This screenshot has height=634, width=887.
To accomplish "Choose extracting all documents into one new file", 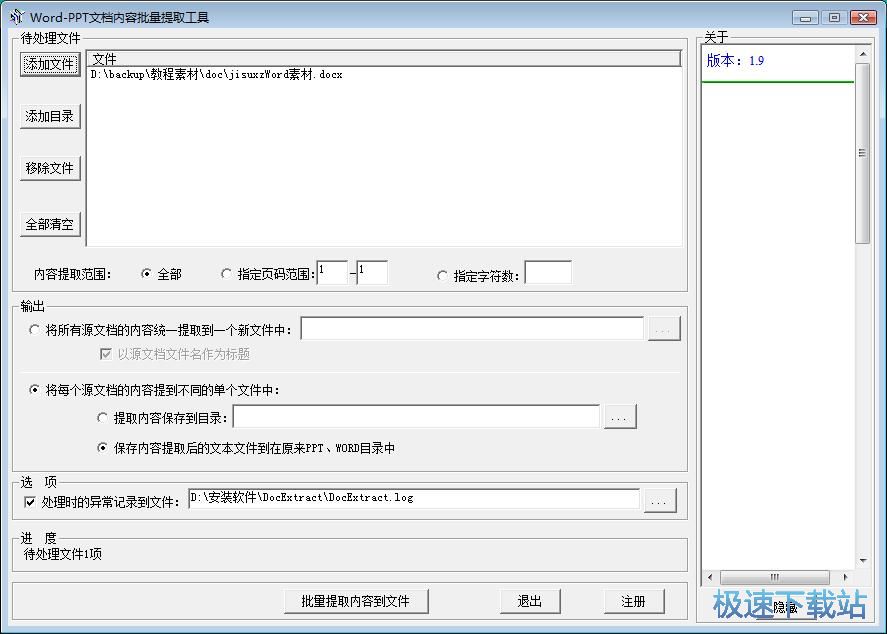I will point(34,328).
